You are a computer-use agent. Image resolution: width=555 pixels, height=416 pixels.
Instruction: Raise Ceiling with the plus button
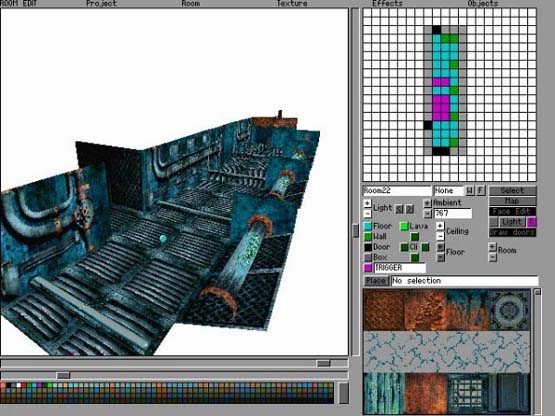pos(440,226)
